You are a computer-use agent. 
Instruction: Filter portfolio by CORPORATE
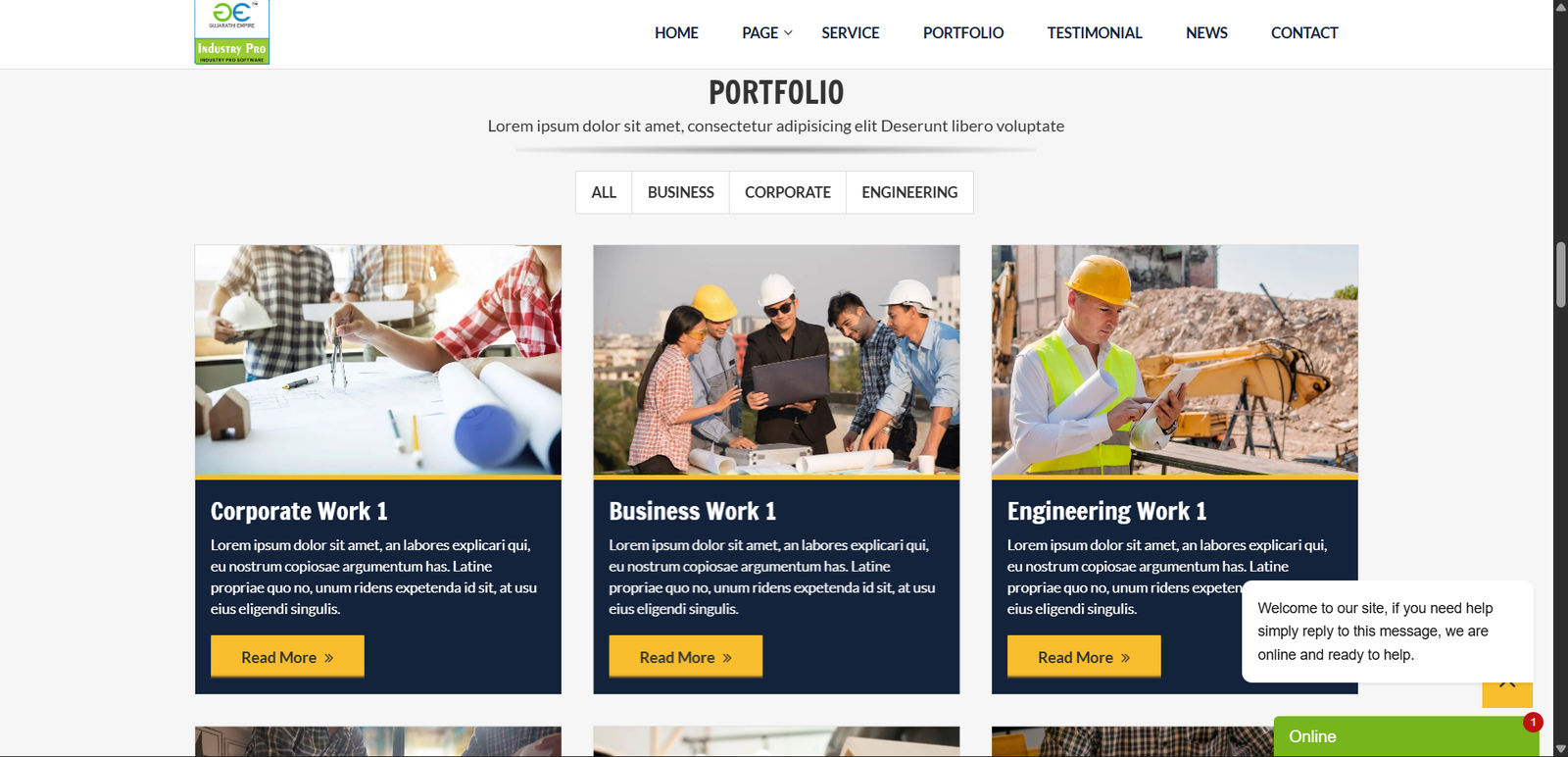point(788,192)
